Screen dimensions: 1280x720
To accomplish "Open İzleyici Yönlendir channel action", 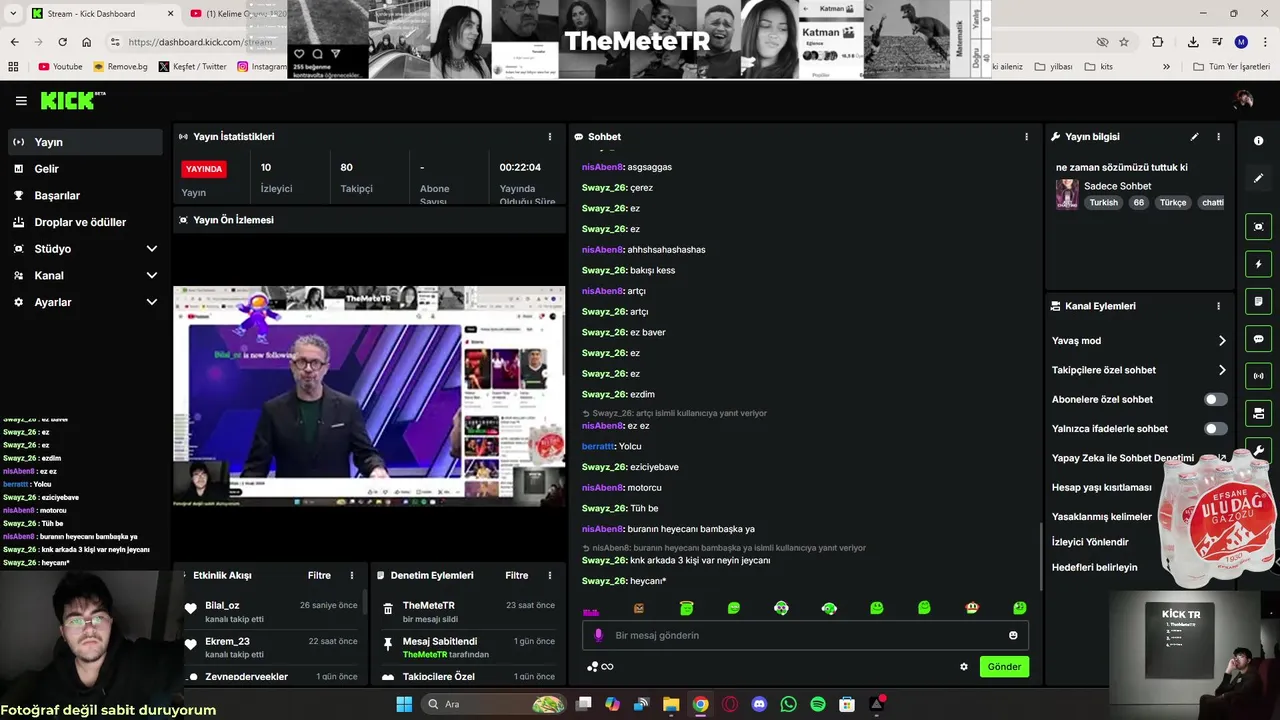I will (x=1090, y=542).
